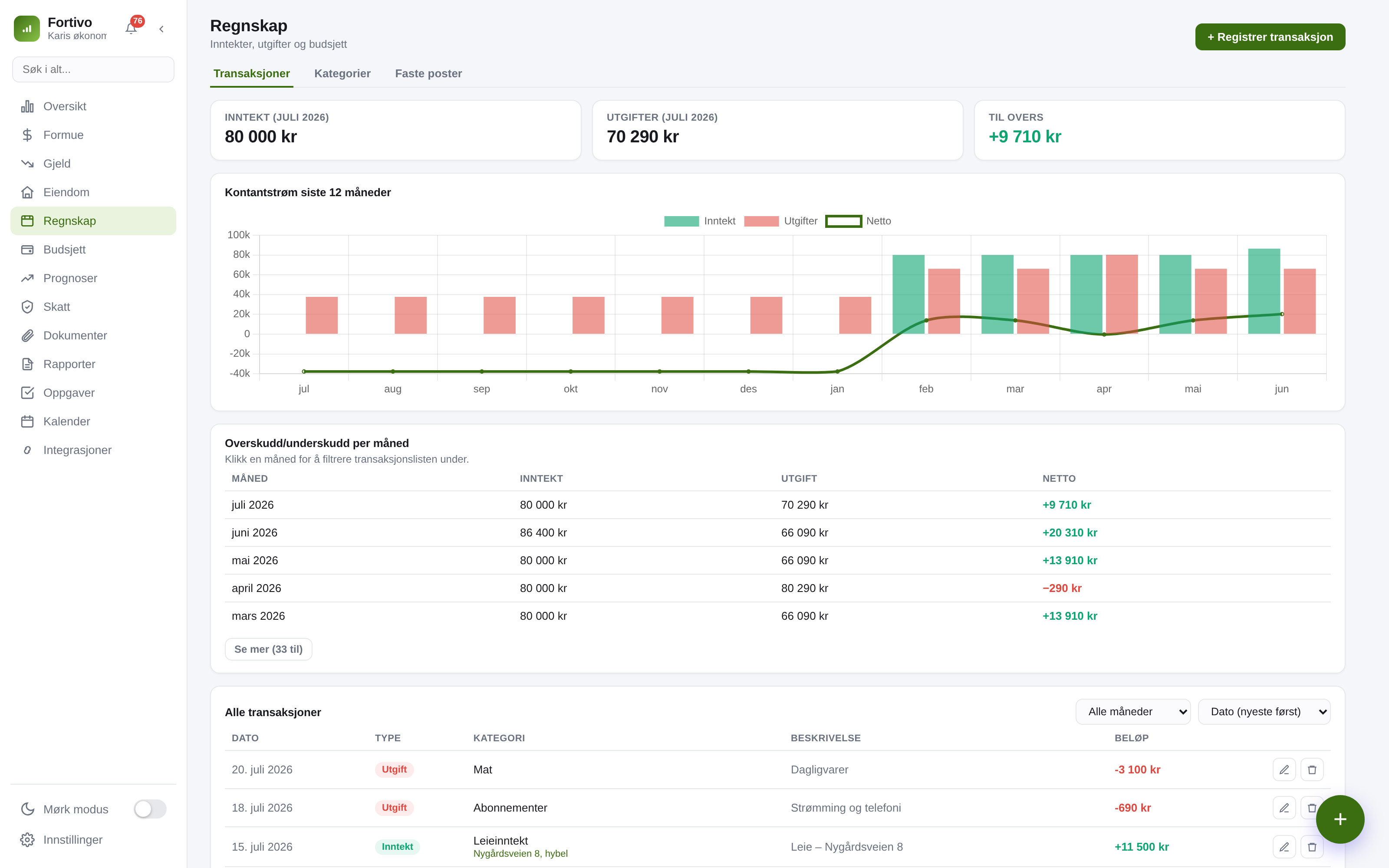Open Innstillinger via the gear icon
The width and height of the screenshot is (1389, 868).
(x=27, y=840)
